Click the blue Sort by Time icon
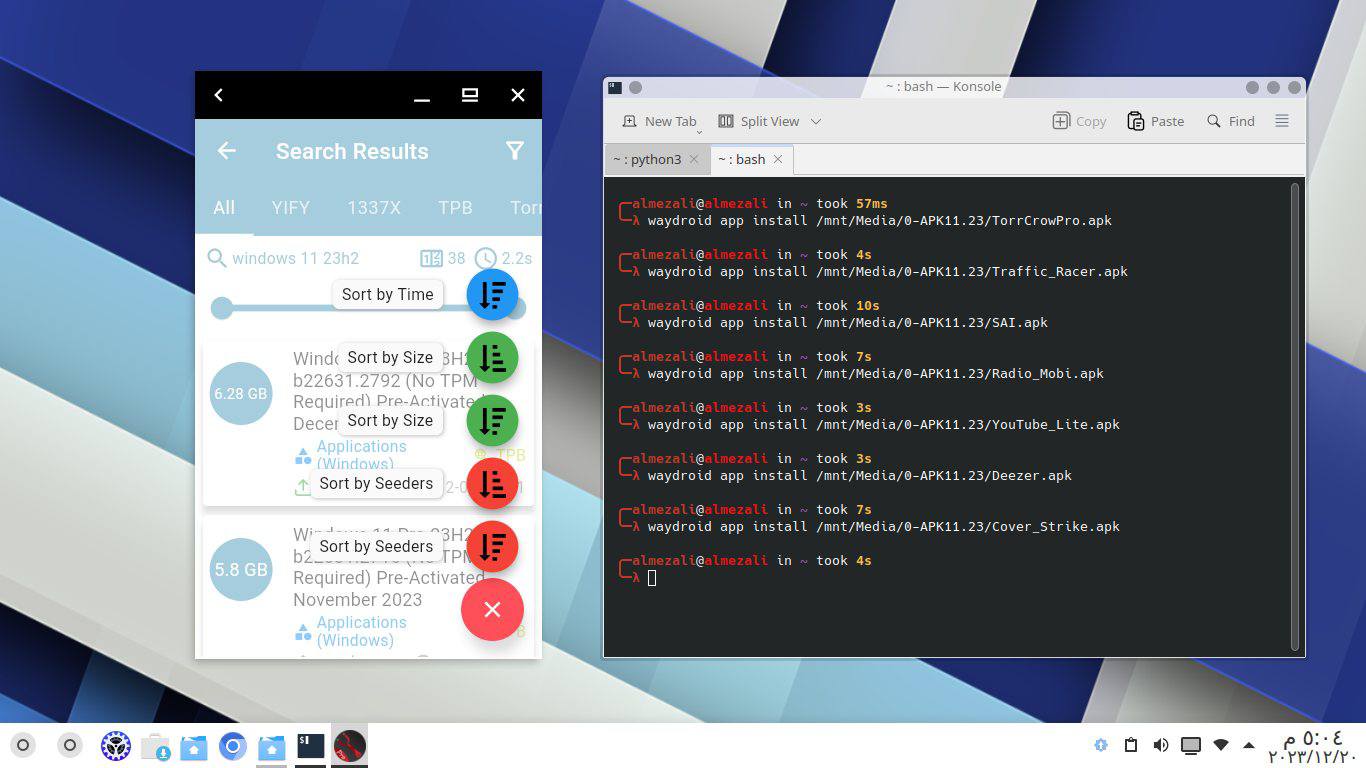 [x=492, y=294]
